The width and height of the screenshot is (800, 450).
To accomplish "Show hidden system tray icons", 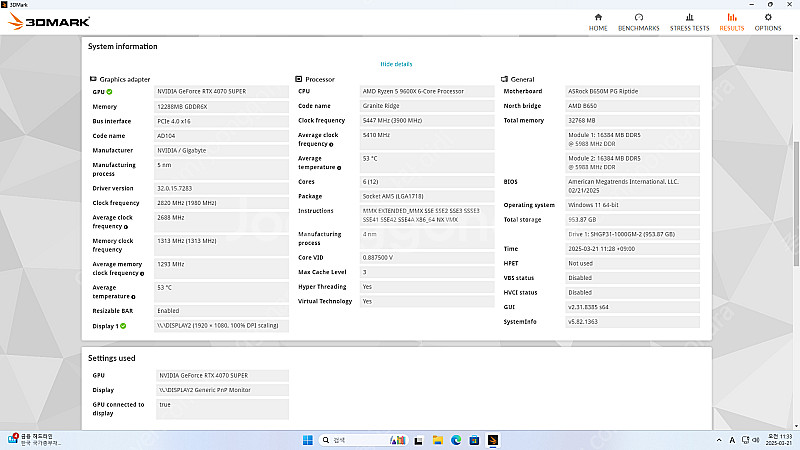I will 719,440.
